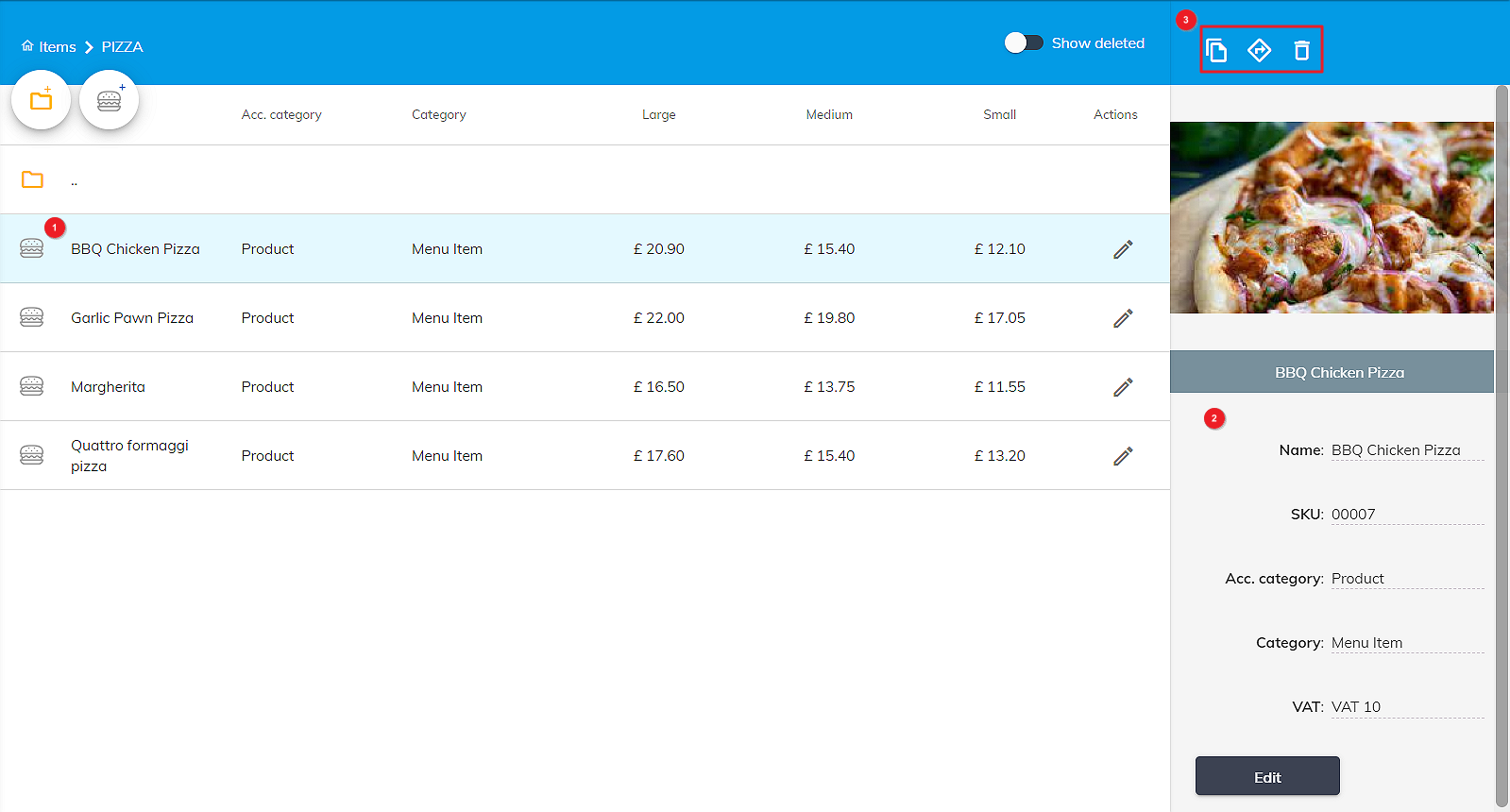Viewport: 1510px width, 812px height.
Task: Edit Garlic Pawn Pizza with pencil icon
Action: (1122, 318)
